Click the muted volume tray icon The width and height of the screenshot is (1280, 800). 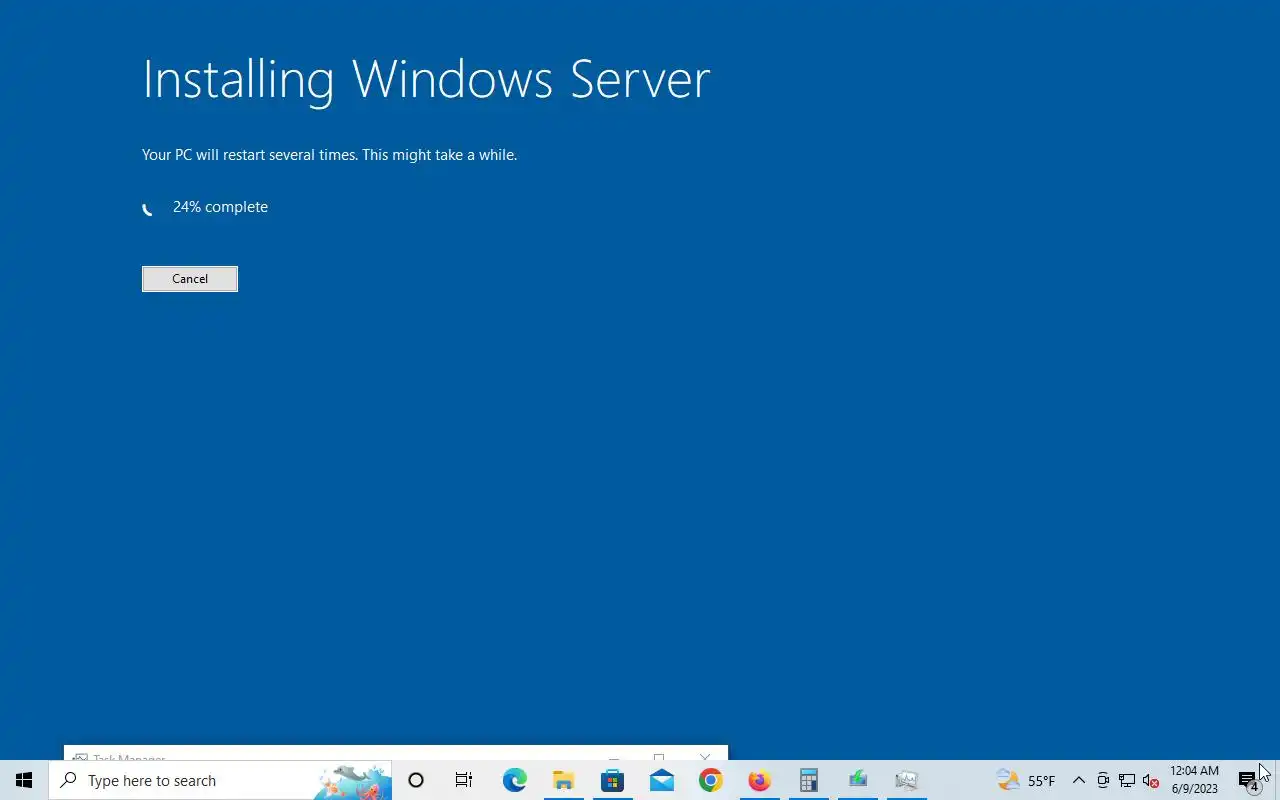pyautogui.click(x=1150, y=780)
